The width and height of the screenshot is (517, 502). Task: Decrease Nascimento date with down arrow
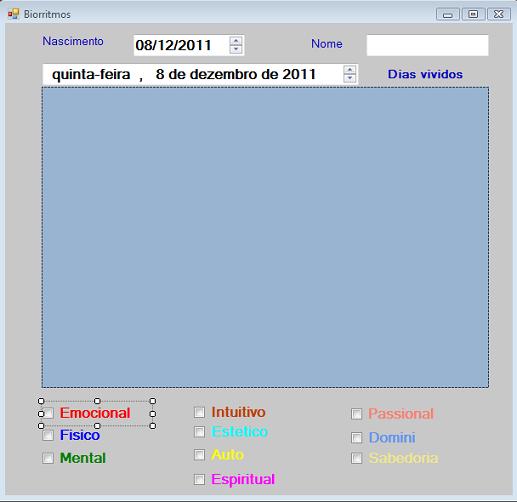[236, 49]
